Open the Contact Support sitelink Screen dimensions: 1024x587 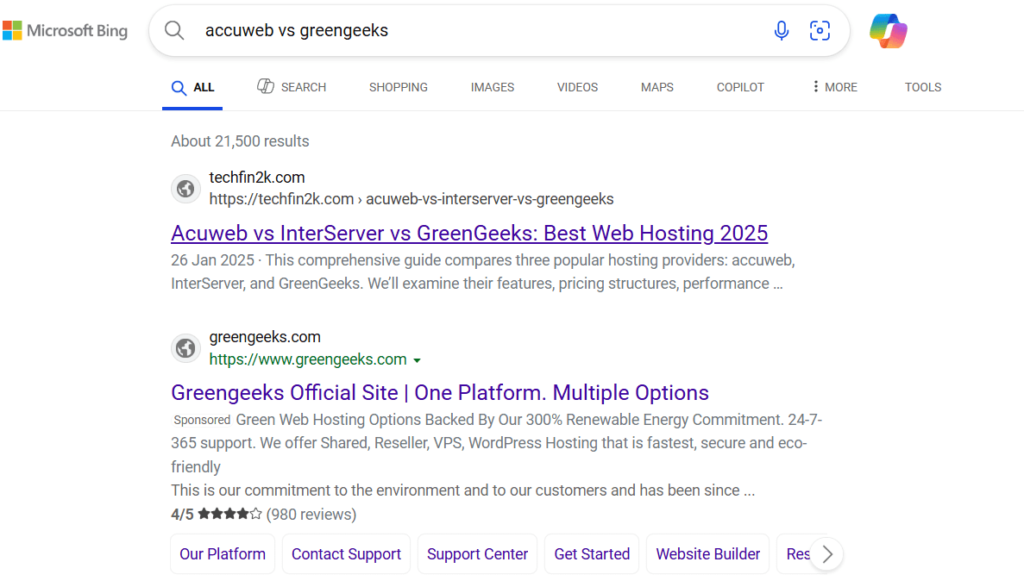pyautogui.click(x=346, y=554)
